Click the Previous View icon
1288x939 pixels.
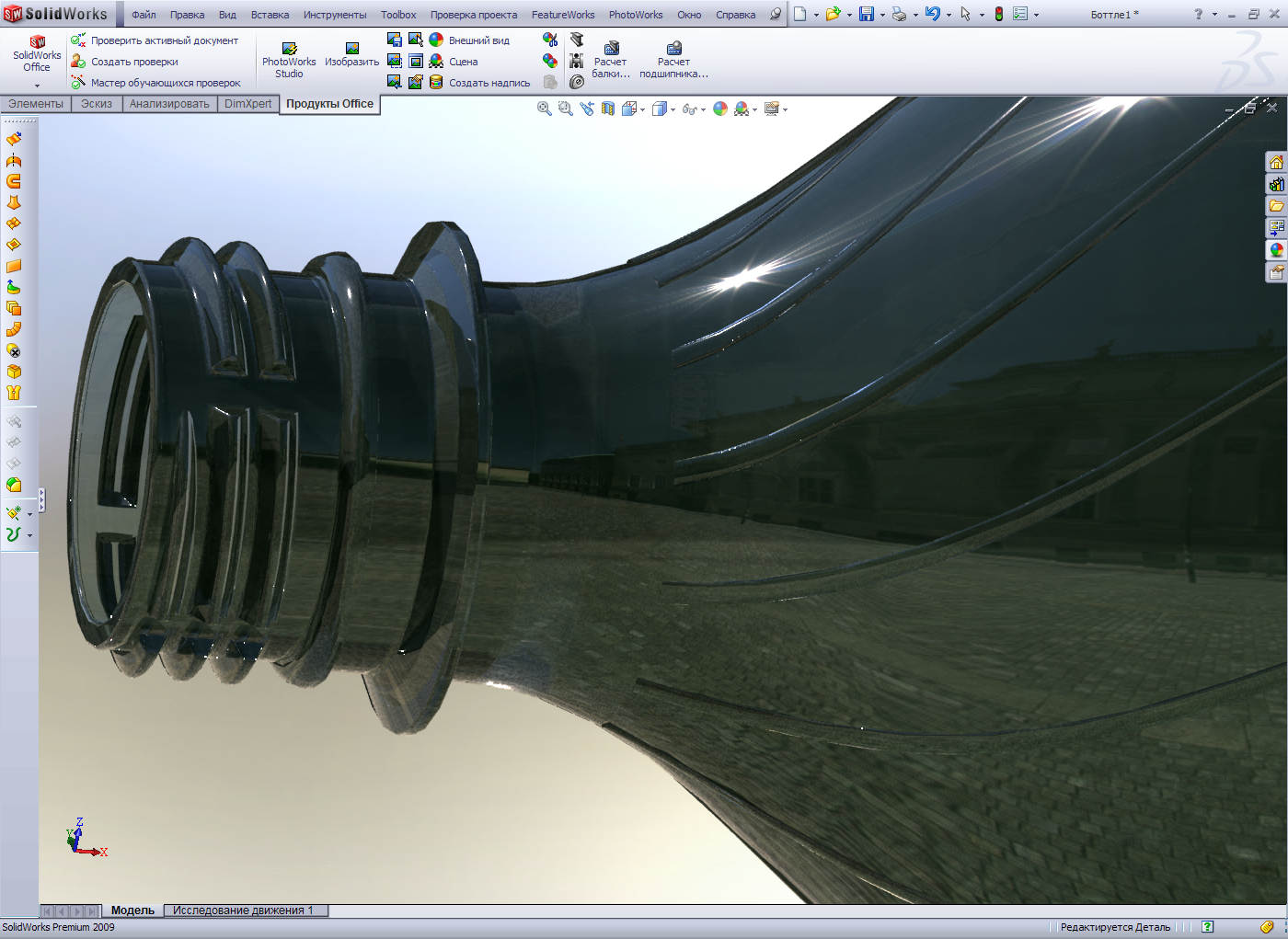[587, 109]
